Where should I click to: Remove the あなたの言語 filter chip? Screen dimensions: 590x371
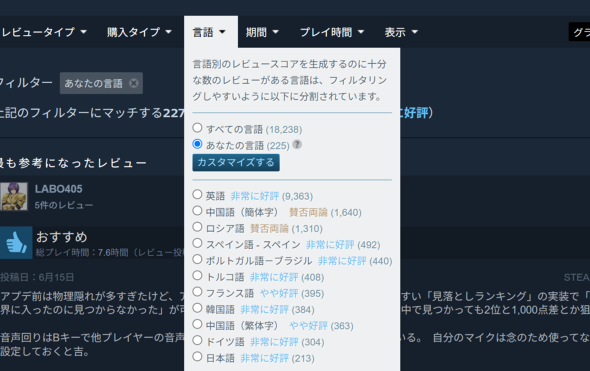pos(134,83)
